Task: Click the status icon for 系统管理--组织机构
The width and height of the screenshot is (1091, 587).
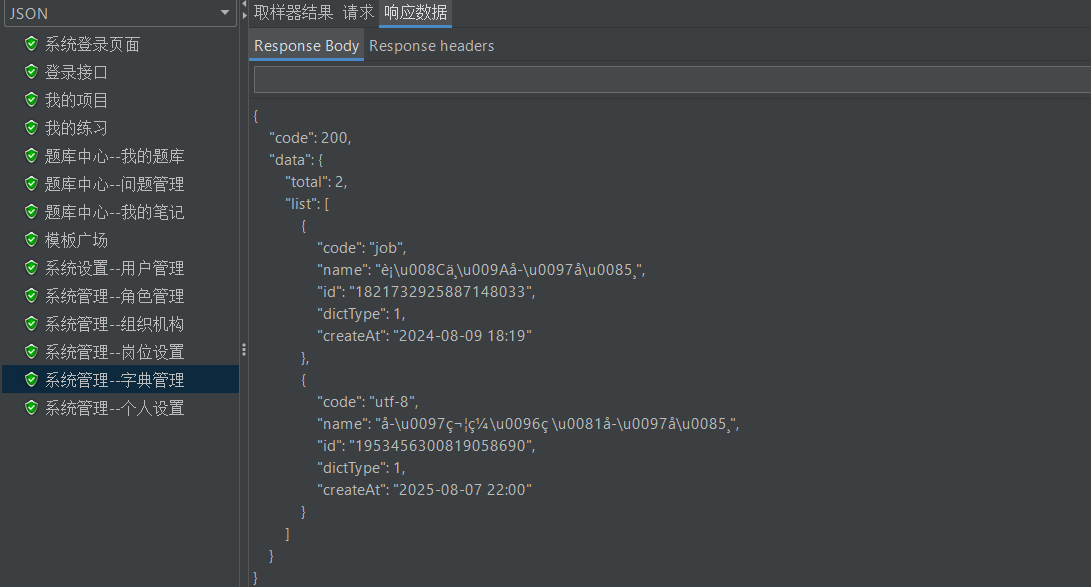Action: 31,323
